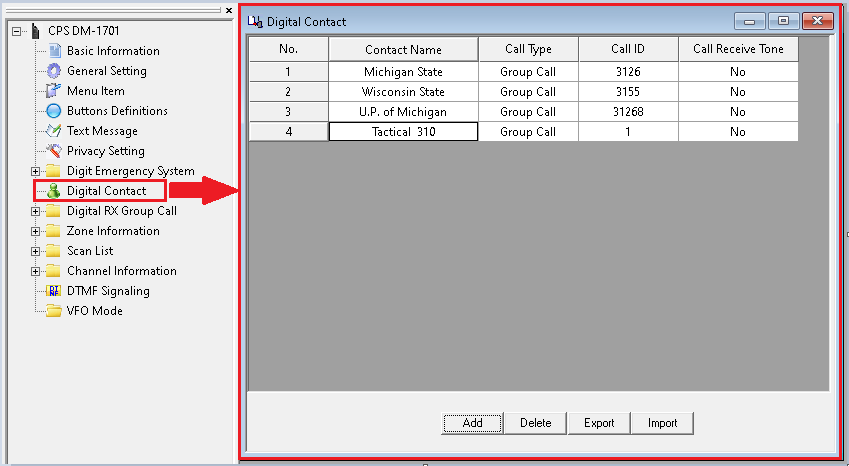
Task: Open Call Receive Tone for U.P. of Michigan
Action: pyautogui.click(x=739, y=112)
